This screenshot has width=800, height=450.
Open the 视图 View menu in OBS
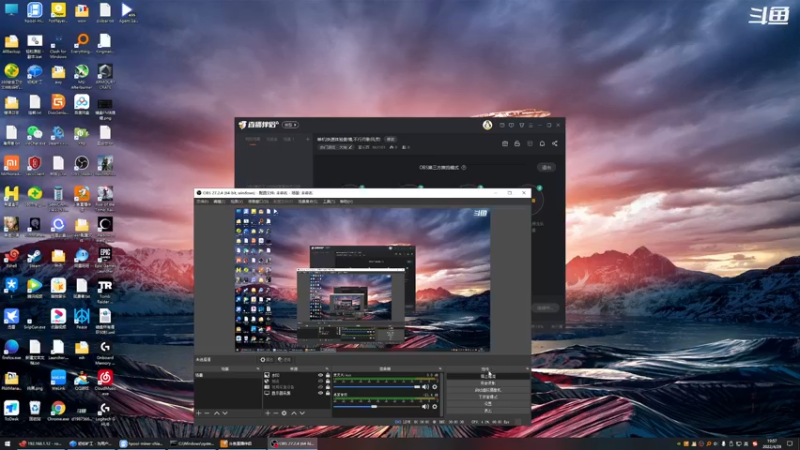tap(236, 202)
